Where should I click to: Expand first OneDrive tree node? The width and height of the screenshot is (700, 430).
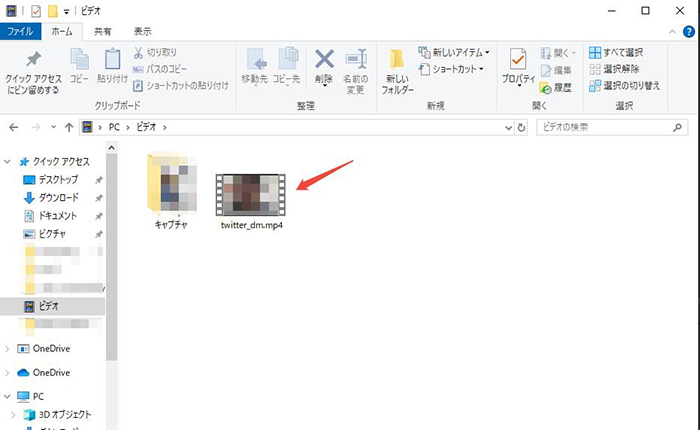tap(7, 349)
